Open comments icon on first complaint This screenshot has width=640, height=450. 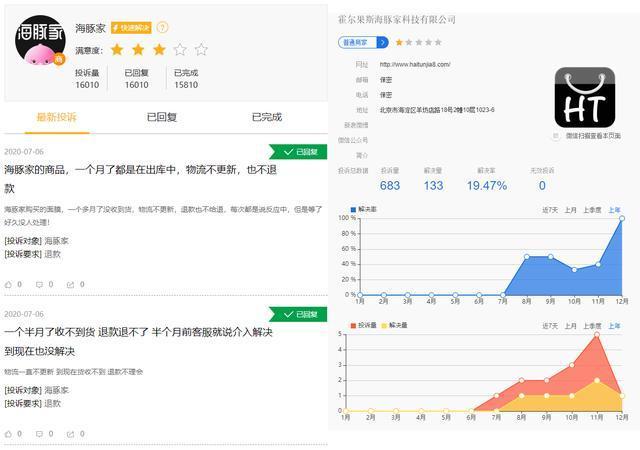(x=39, y=284)
